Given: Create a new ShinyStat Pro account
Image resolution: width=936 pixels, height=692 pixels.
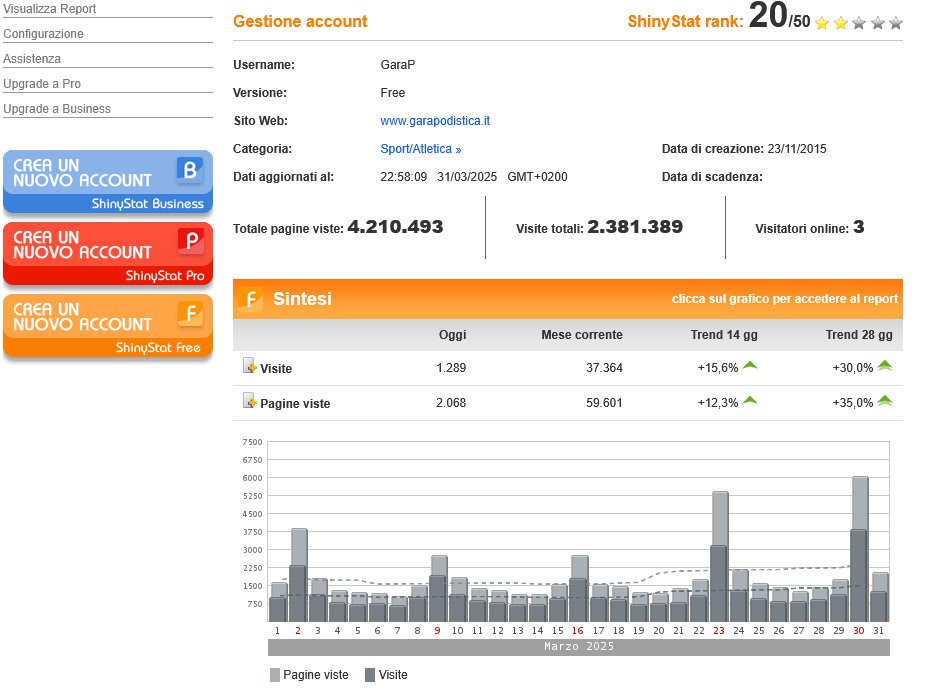Looking at the screenshot, I should click(x=108, y=254).
